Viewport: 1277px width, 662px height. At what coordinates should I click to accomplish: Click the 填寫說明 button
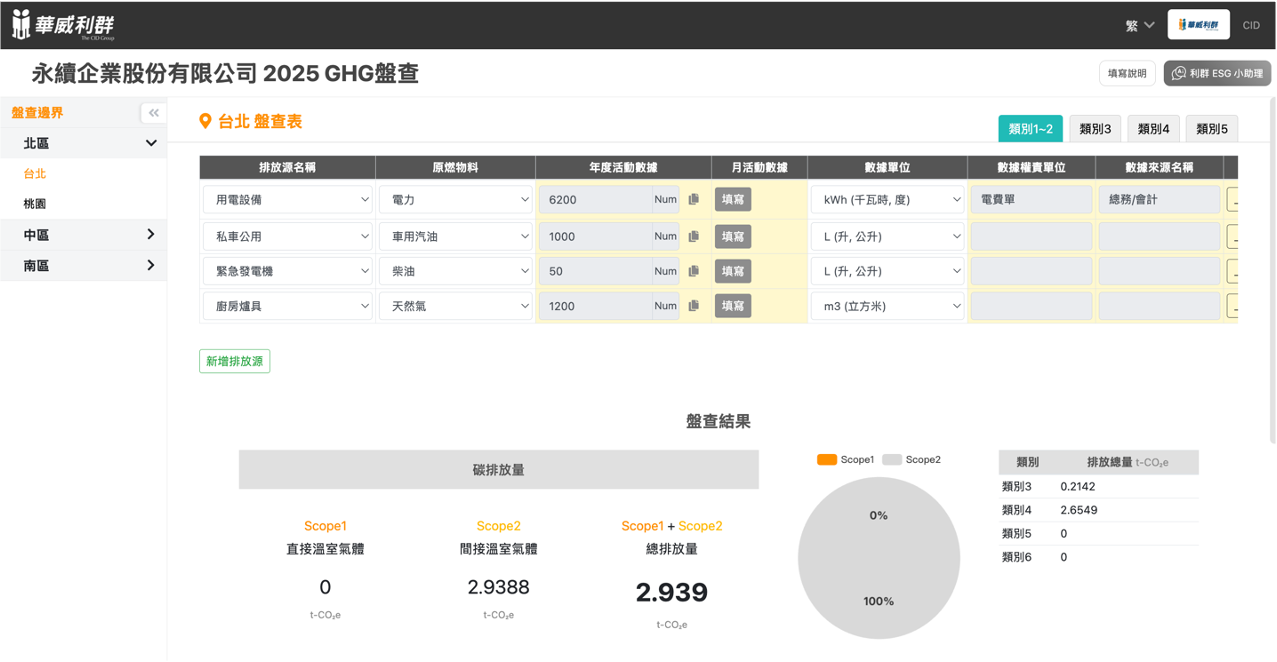1127,73
